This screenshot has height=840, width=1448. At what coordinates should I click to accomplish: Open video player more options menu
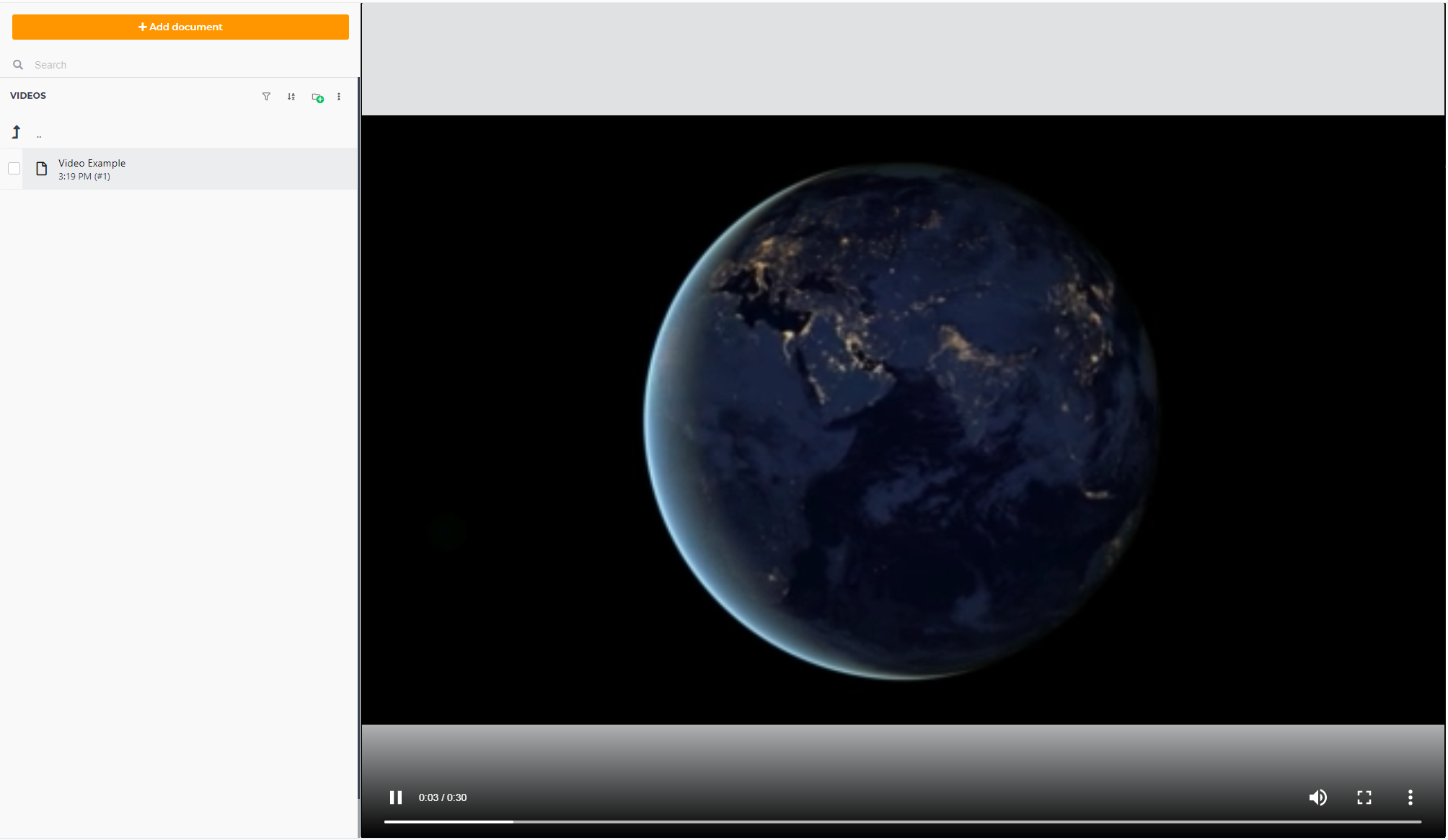[1411, 797]
